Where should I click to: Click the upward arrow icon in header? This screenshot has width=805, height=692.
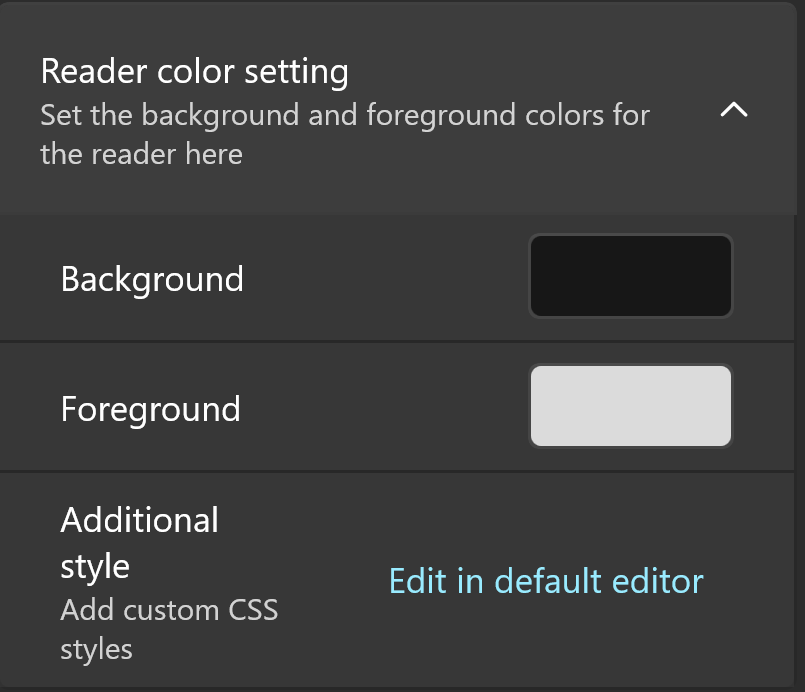coord(734,109)
